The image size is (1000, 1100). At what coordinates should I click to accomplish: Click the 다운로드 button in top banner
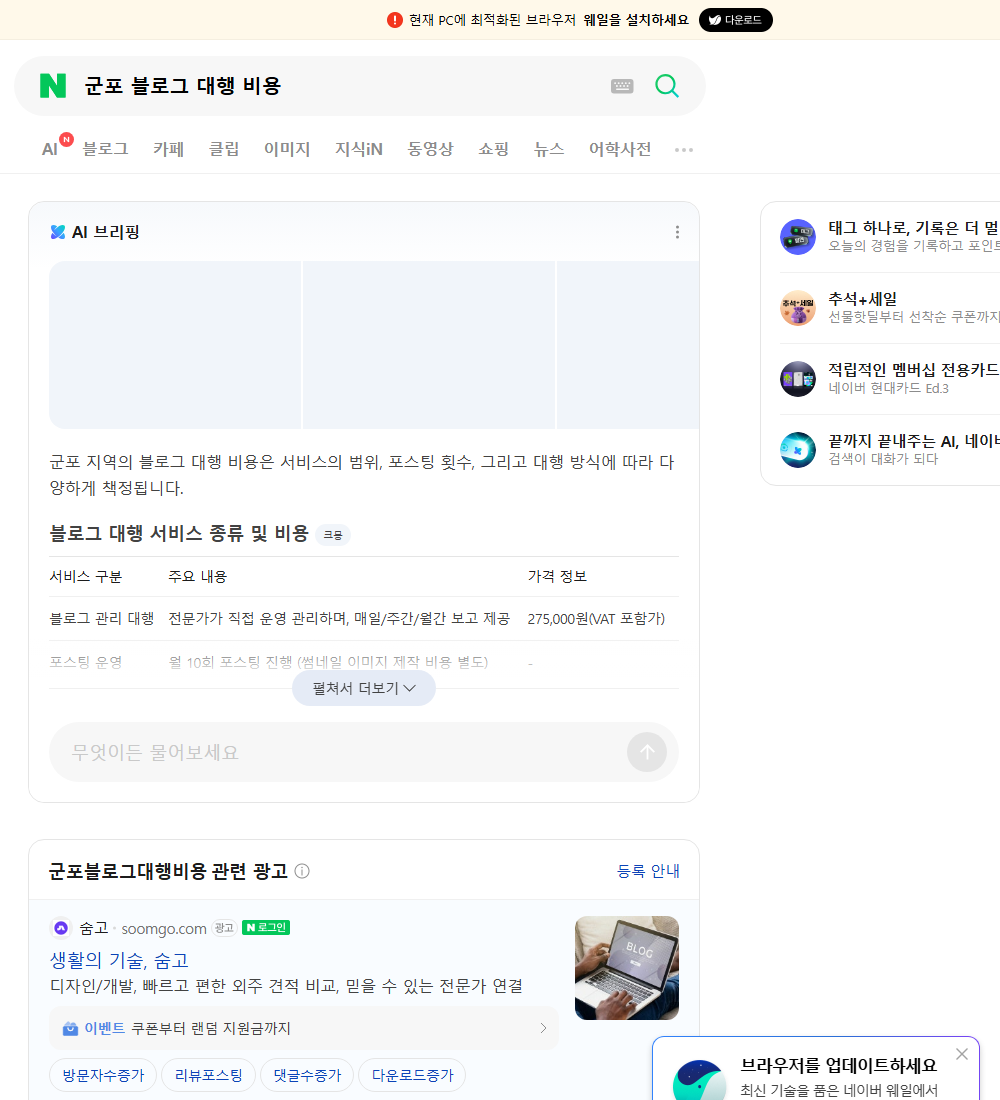[x=735, y=20]
